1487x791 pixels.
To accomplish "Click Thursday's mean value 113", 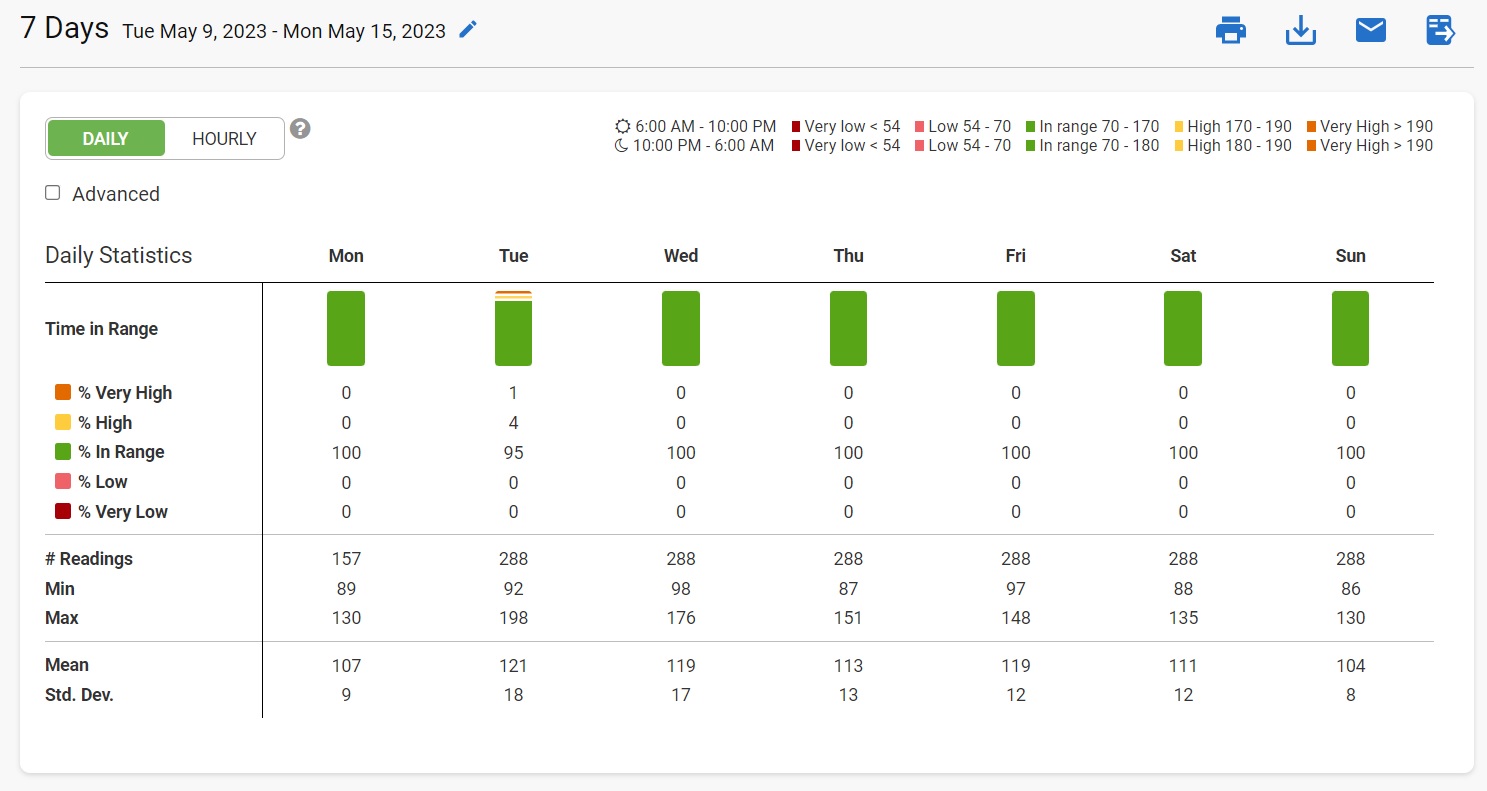I will tap(848, 665).
